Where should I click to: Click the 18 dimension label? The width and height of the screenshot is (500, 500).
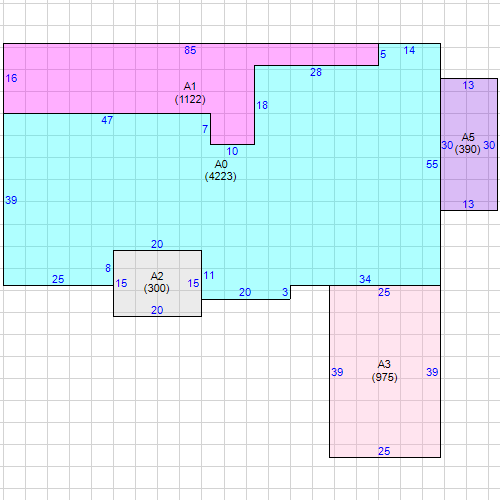point(262,105)
